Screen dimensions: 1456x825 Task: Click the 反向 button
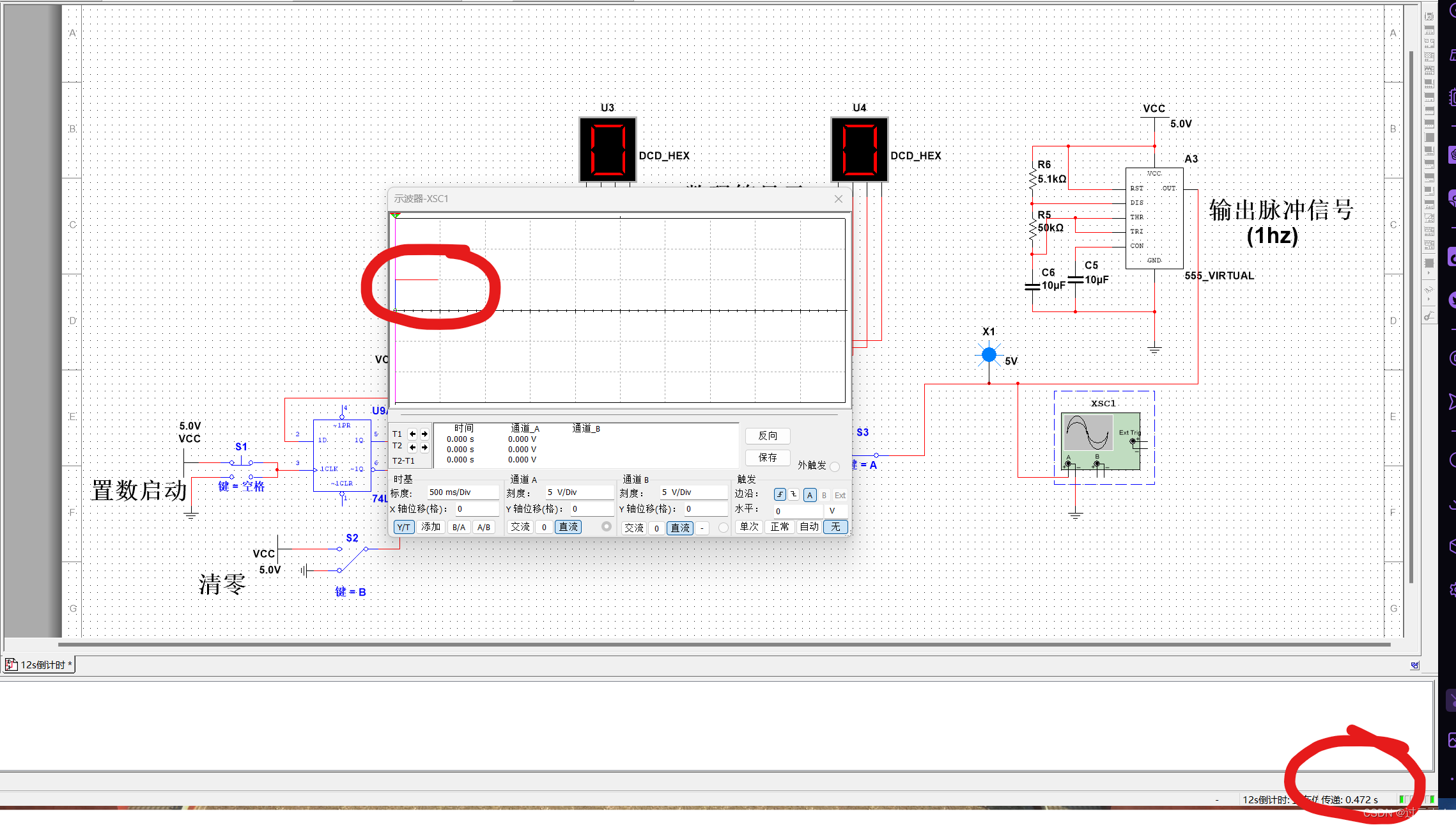click(768, 436)
